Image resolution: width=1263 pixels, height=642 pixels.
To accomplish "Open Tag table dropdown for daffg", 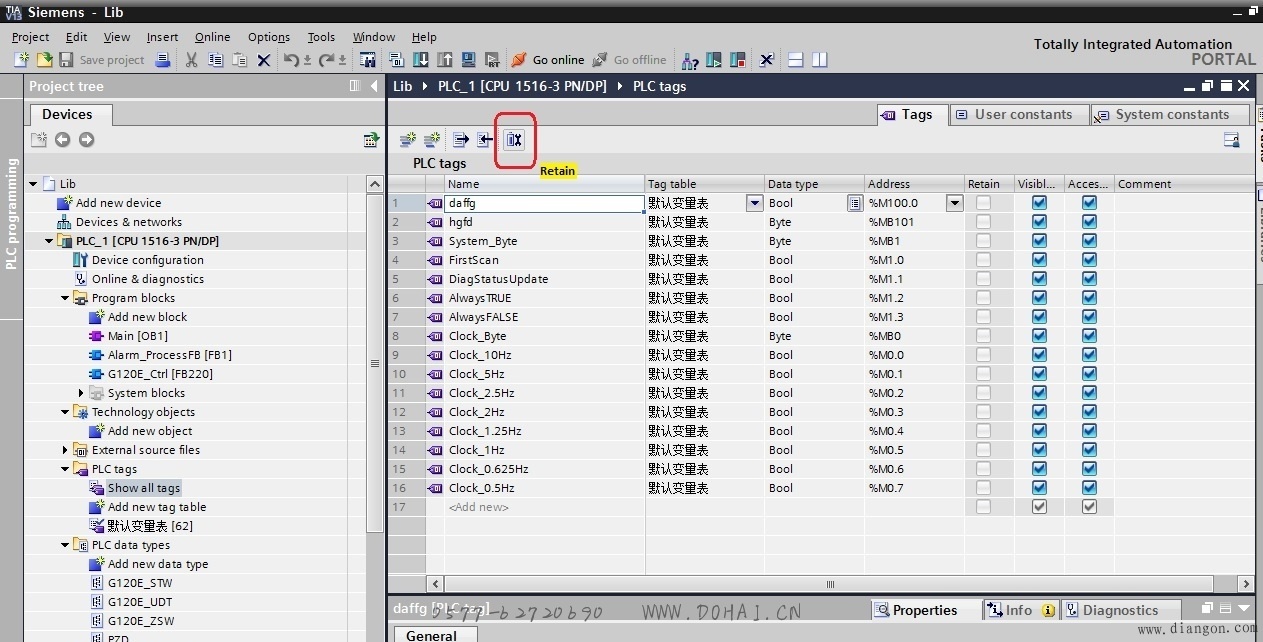I will coord(755,203).
